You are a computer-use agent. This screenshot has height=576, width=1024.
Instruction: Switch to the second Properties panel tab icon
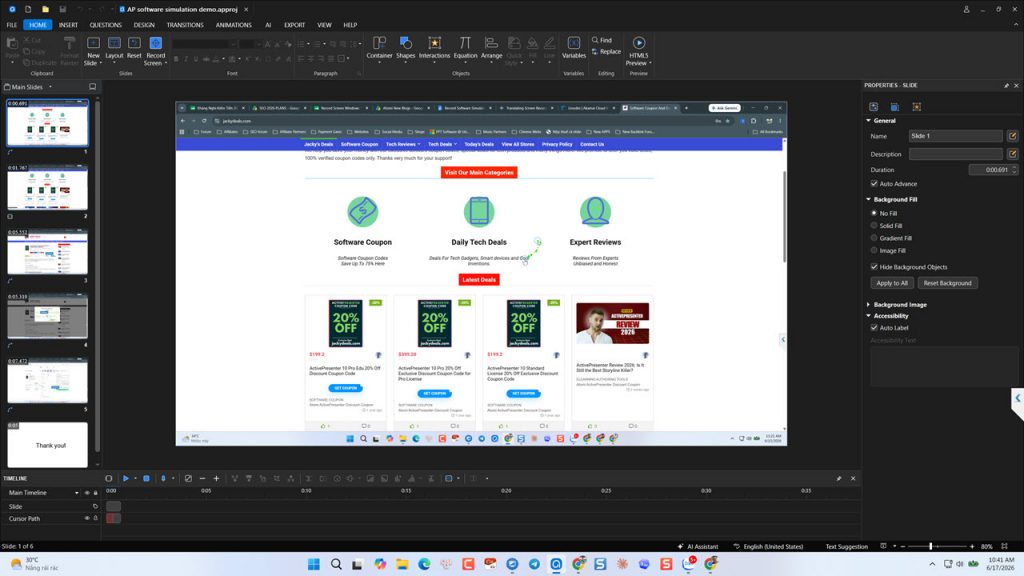point(895,106)
